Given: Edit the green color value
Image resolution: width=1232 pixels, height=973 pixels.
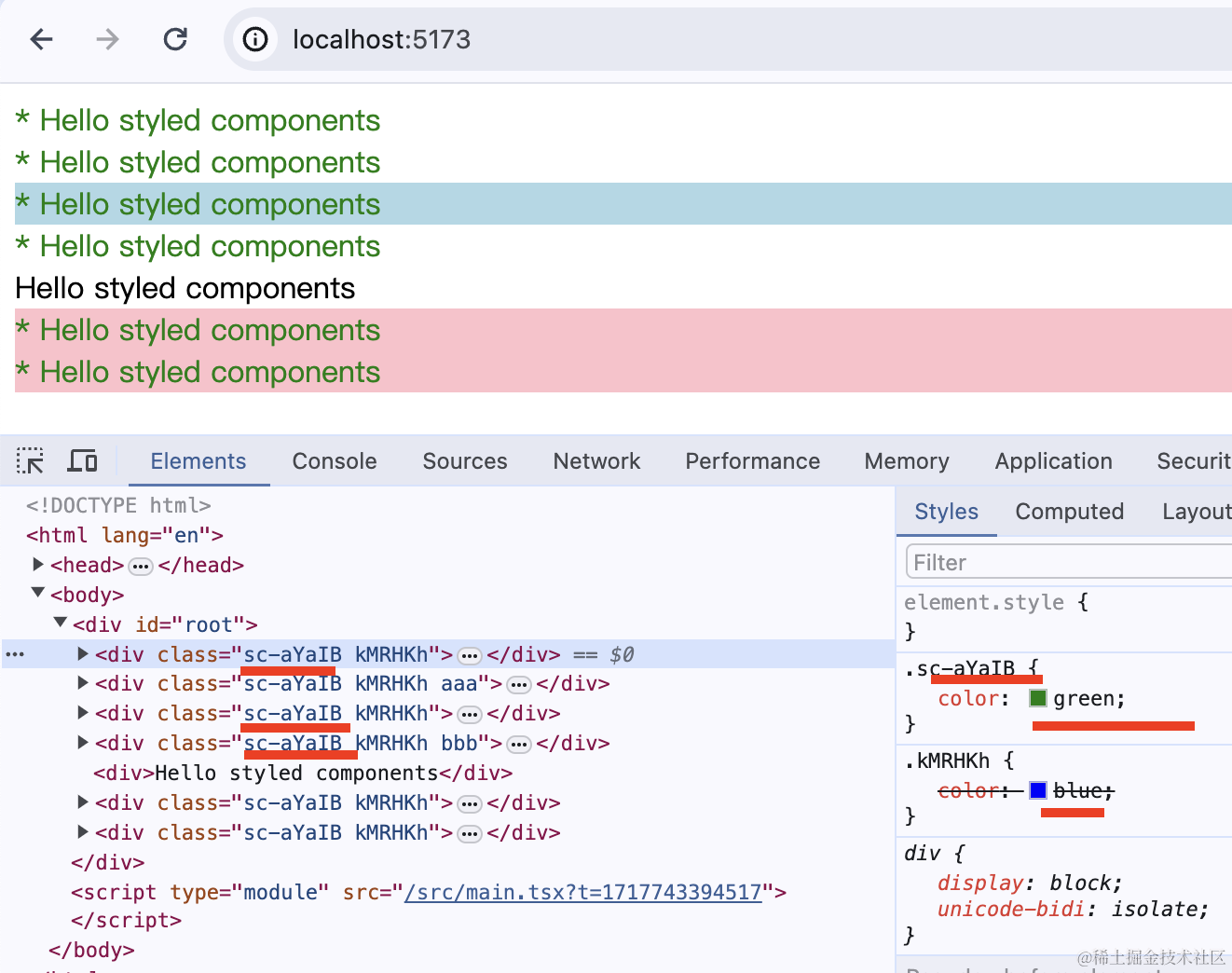Looking at the screenshot, I should pos(1086,698).
